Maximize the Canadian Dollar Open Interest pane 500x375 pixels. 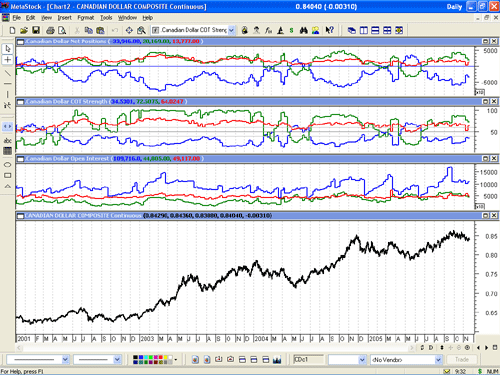pyautogui.click(x=486, y=158)
